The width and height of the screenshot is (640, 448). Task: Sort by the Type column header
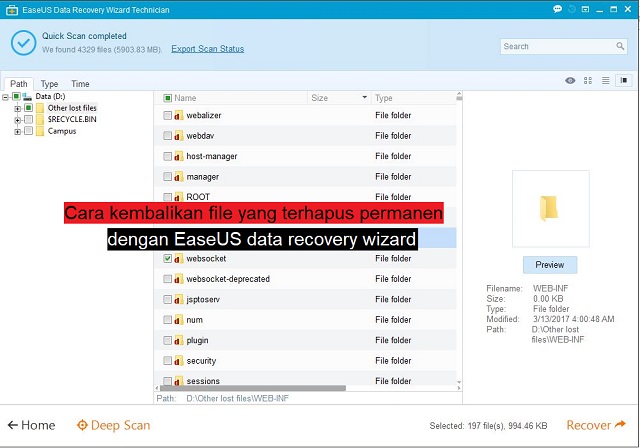(384, 98)
